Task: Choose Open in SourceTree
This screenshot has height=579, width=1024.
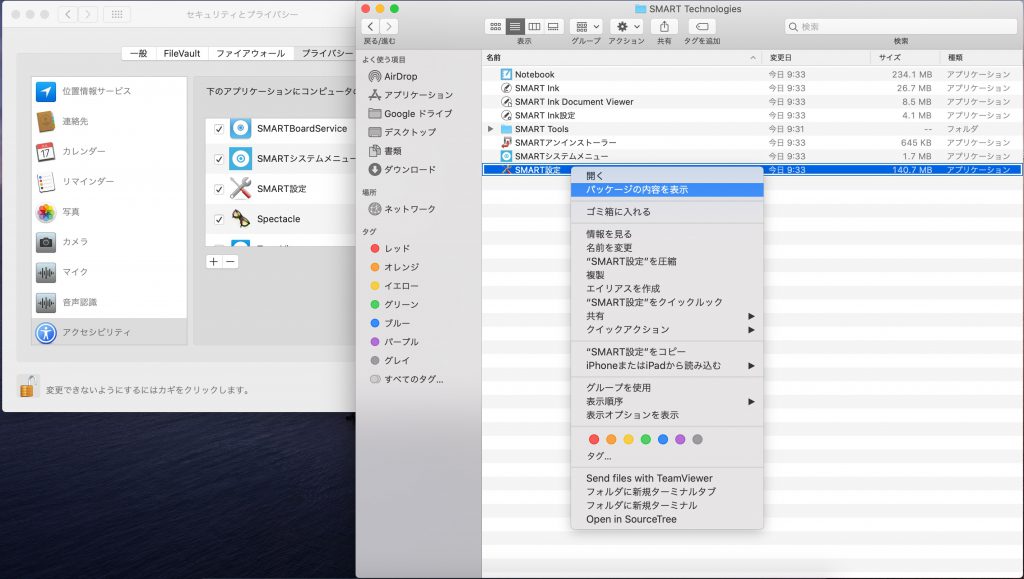Action: pyautogui.click(x=667, y=520)
